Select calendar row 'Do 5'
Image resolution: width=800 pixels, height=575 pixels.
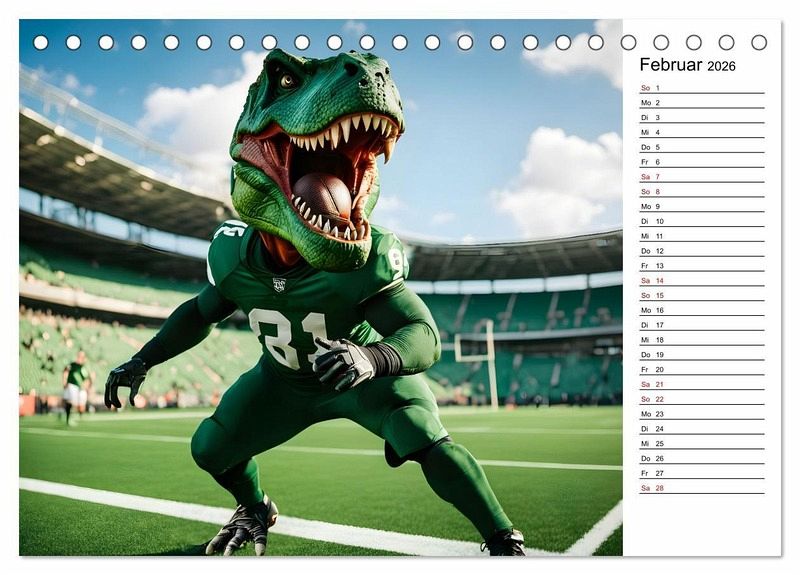(702, 147)
